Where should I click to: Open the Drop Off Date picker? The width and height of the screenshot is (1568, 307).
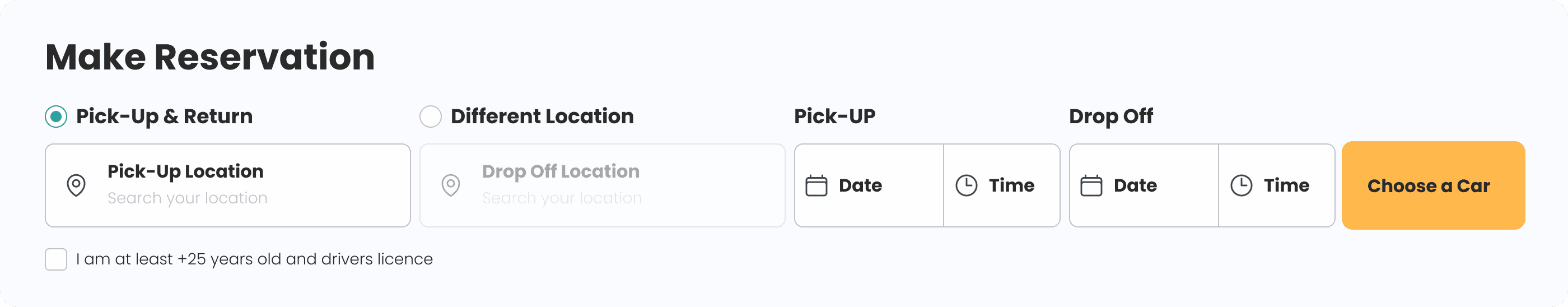pyautogui.click(x=1135, y=185)
